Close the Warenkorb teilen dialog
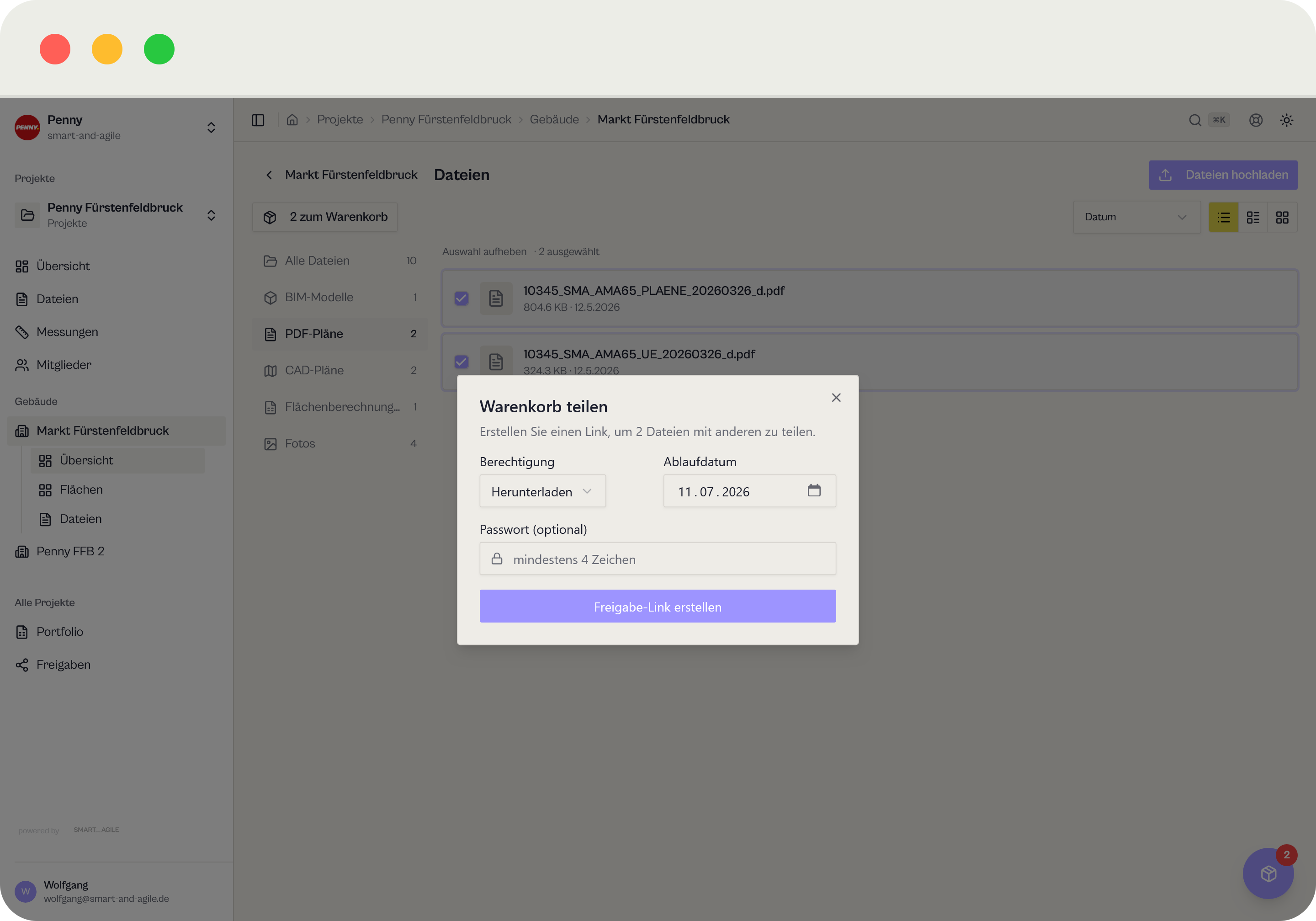 (836, 397)
